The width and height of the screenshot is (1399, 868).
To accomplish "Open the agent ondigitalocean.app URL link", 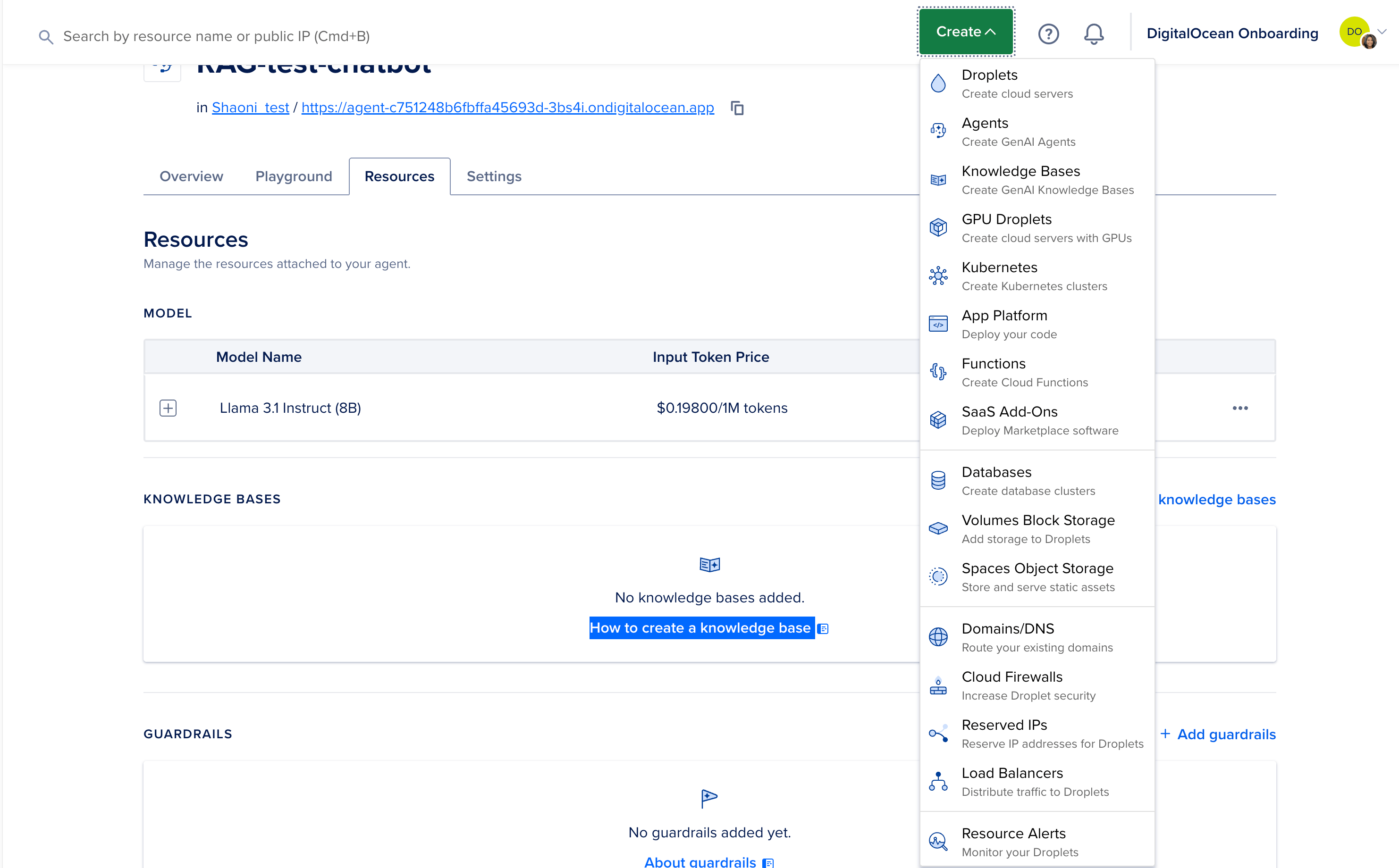I will pos(508,108).
